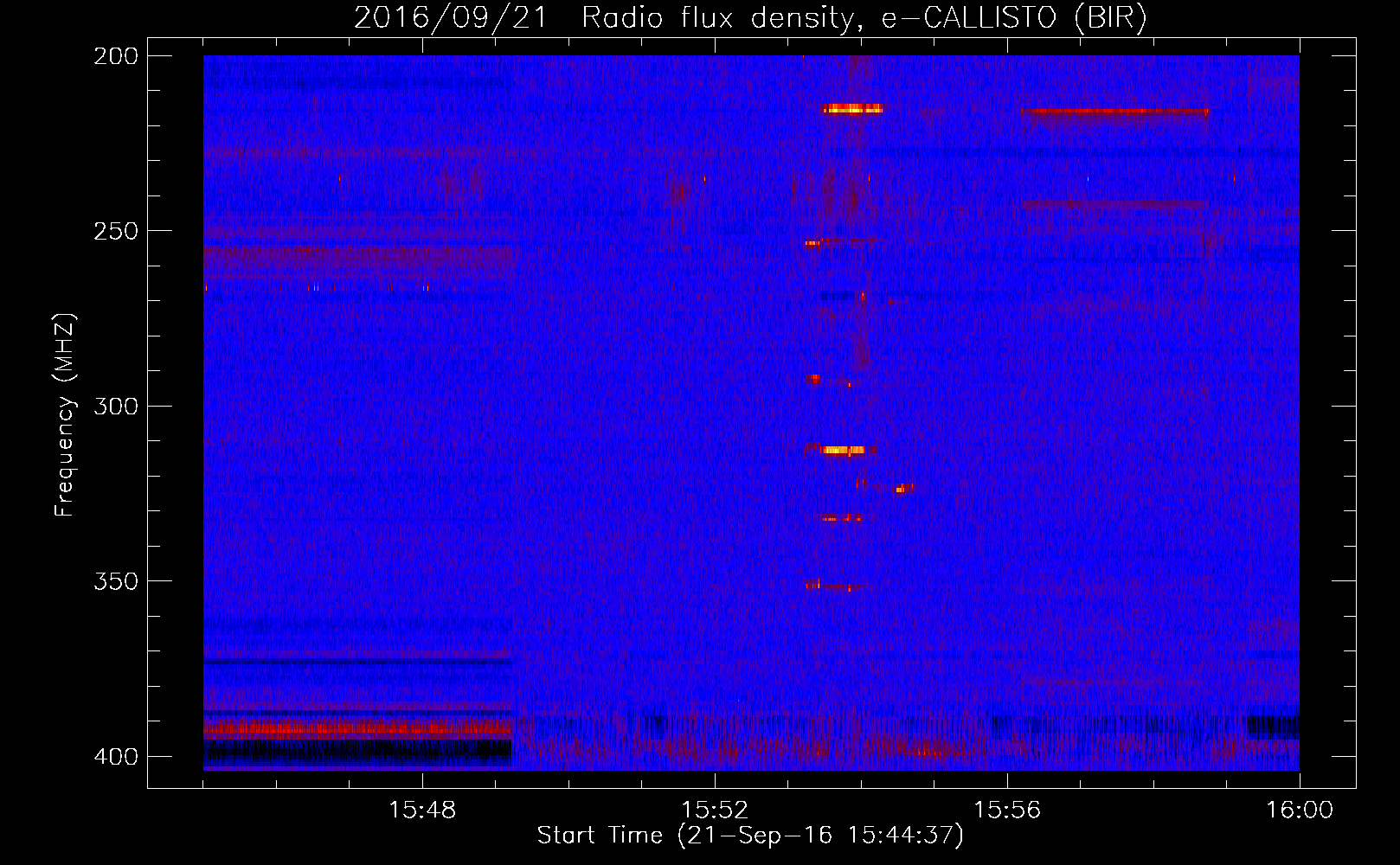This screenshot has width=1400, height=865.
Task: Click the bright yellow burst near 313 MHz
Action: [x=842, y=450]
